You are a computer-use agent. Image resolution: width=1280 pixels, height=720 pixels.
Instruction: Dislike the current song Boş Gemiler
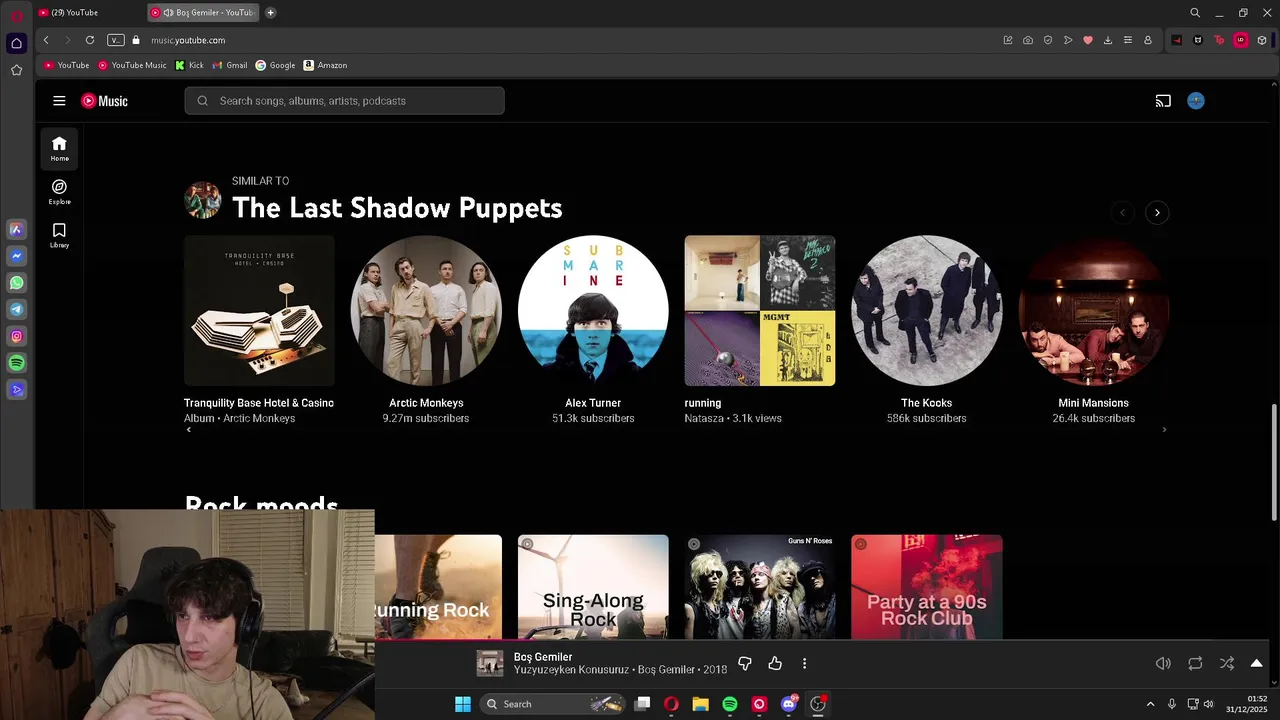coord(744,663)
